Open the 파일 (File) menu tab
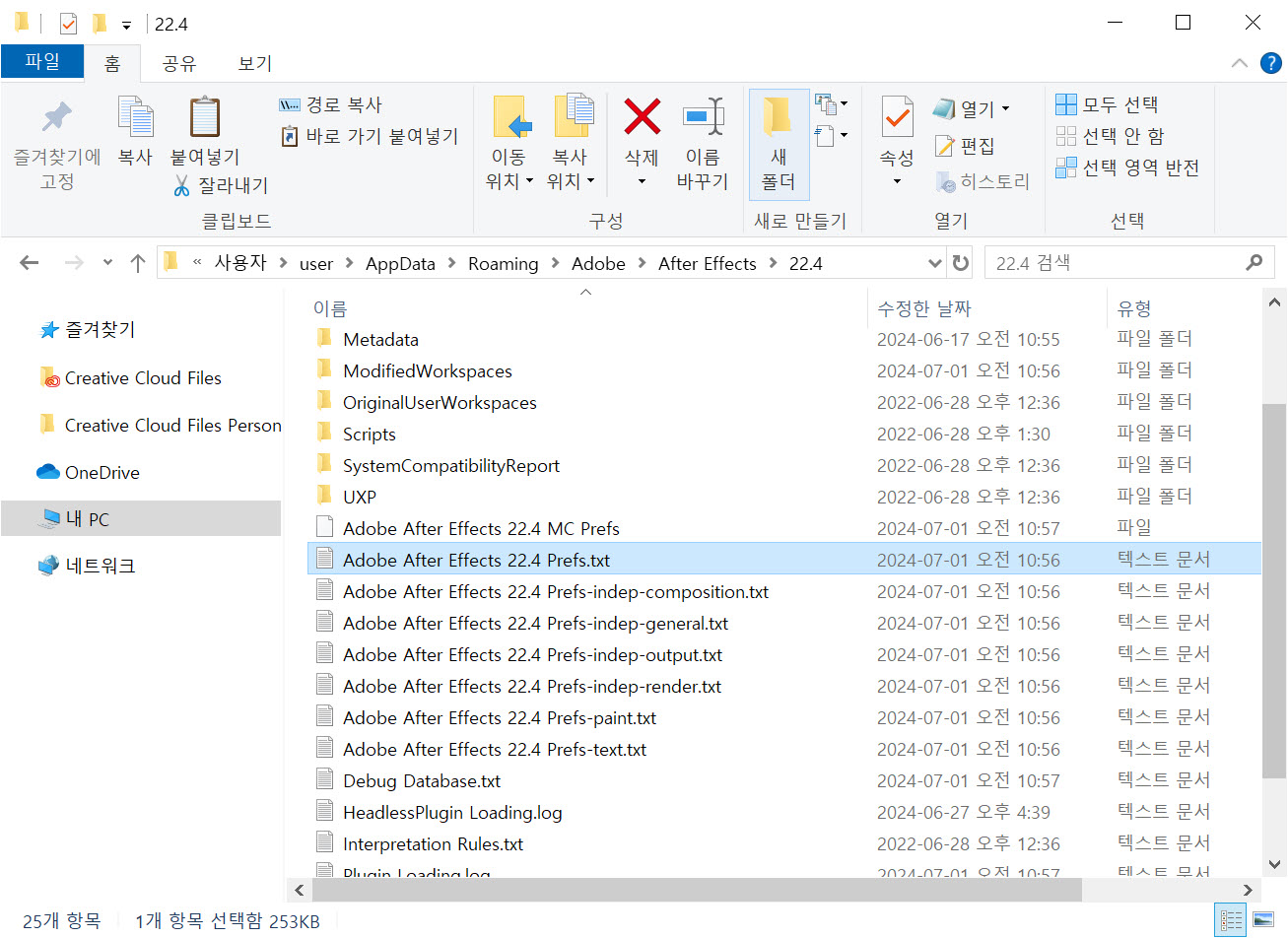The image size is (1288, 938). (42, 61)
